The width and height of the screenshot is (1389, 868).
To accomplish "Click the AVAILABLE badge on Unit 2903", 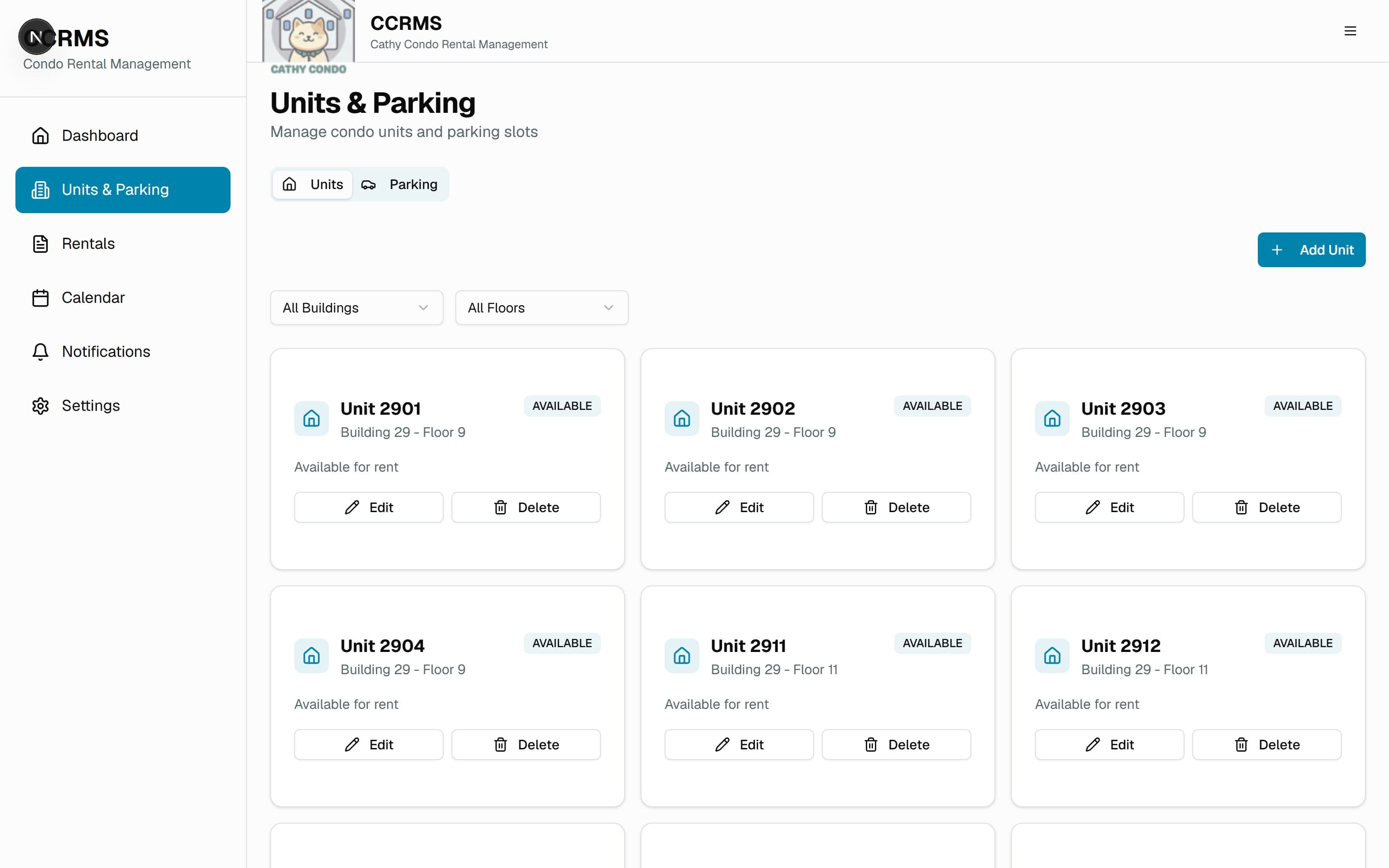I will [1303, 406].
